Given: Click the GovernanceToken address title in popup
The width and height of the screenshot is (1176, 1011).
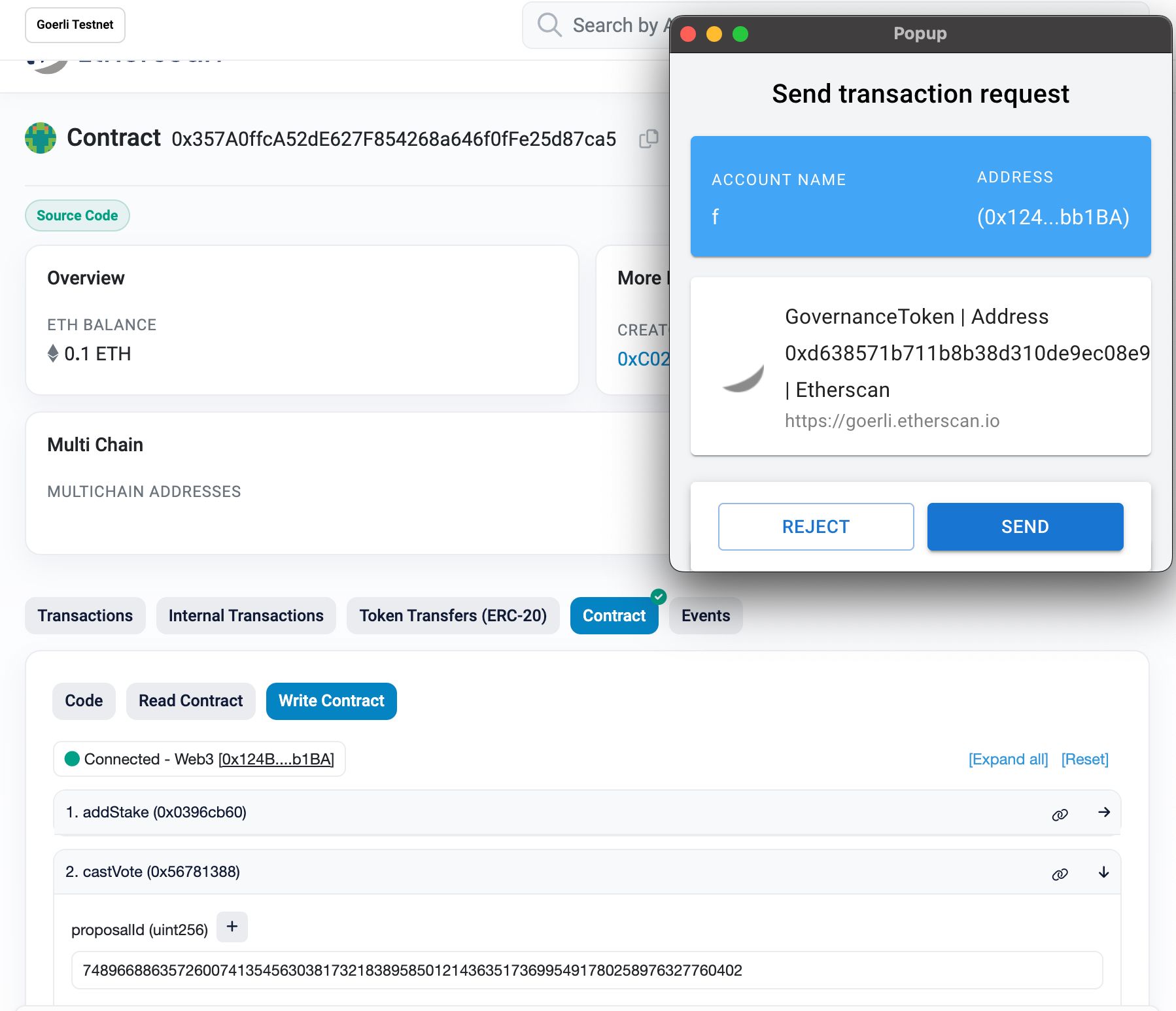Looking at the screenshot, I should tap(967, 353).
